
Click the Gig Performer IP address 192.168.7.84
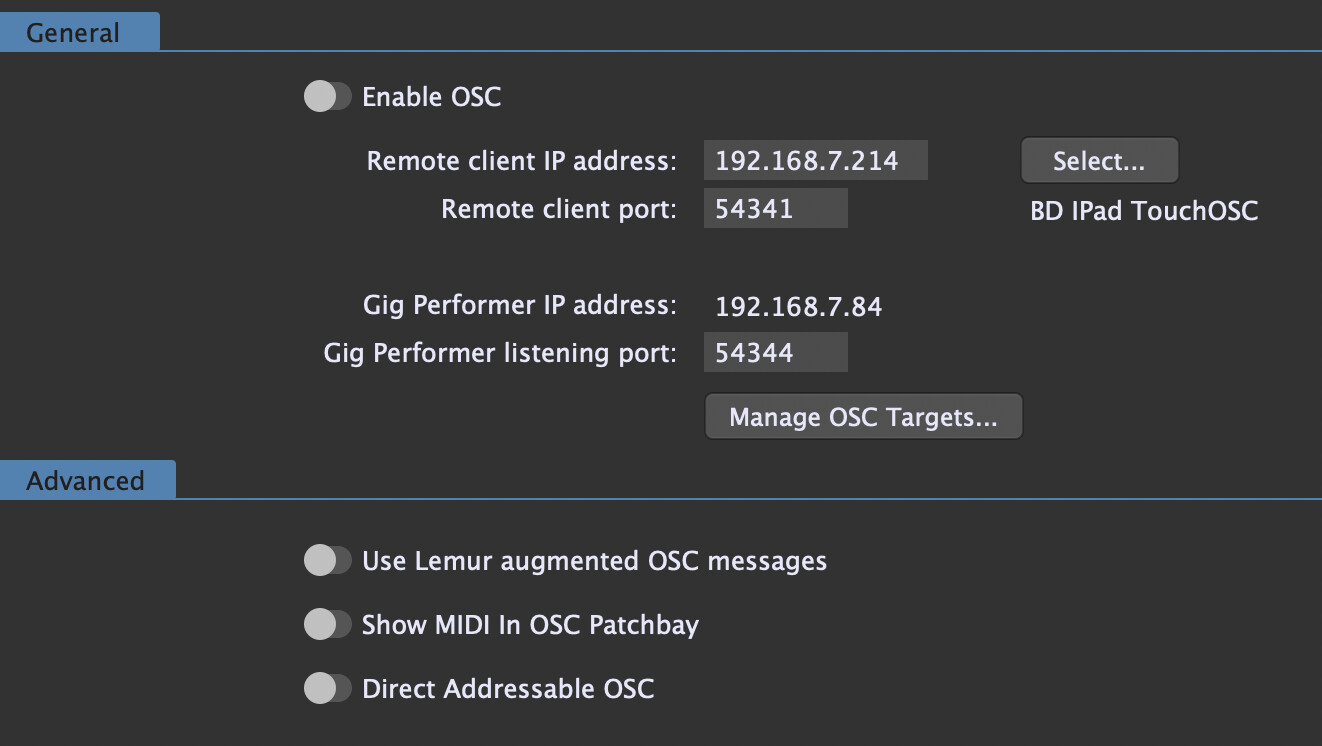(797, 306)
